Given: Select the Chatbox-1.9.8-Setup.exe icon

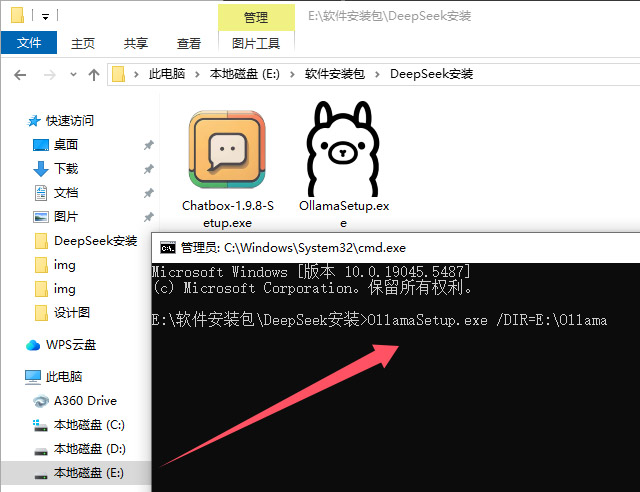Looking at the screenshot, I should (x=227, y=149).
